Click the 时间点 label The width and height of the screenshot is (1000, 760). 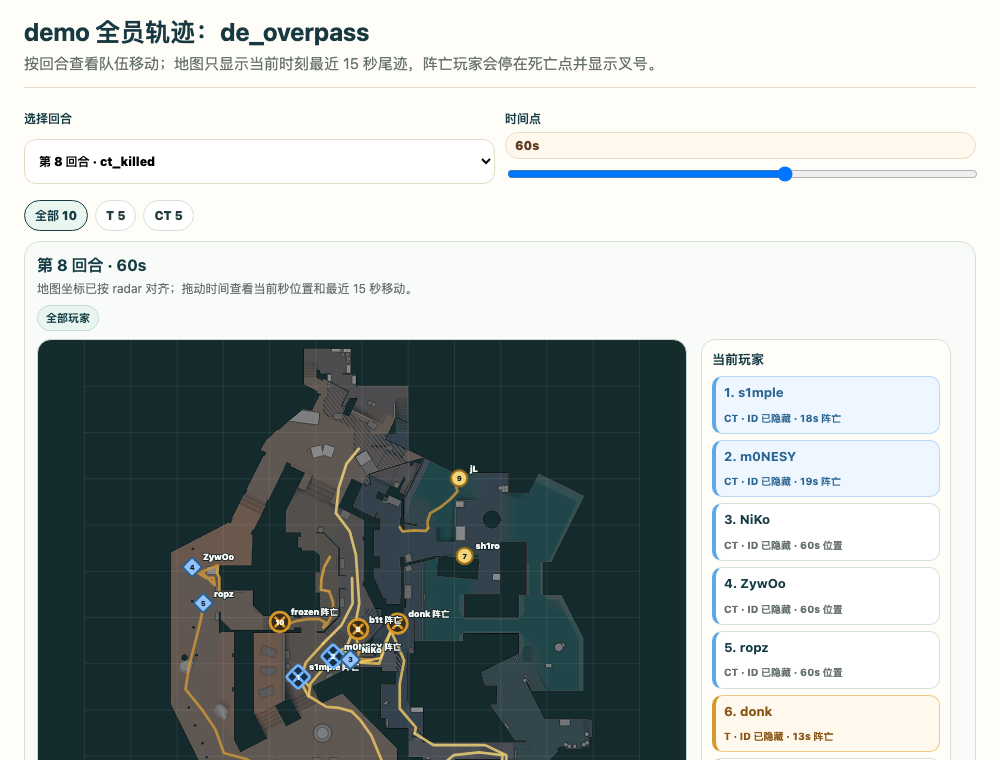(x=523, y=119)
